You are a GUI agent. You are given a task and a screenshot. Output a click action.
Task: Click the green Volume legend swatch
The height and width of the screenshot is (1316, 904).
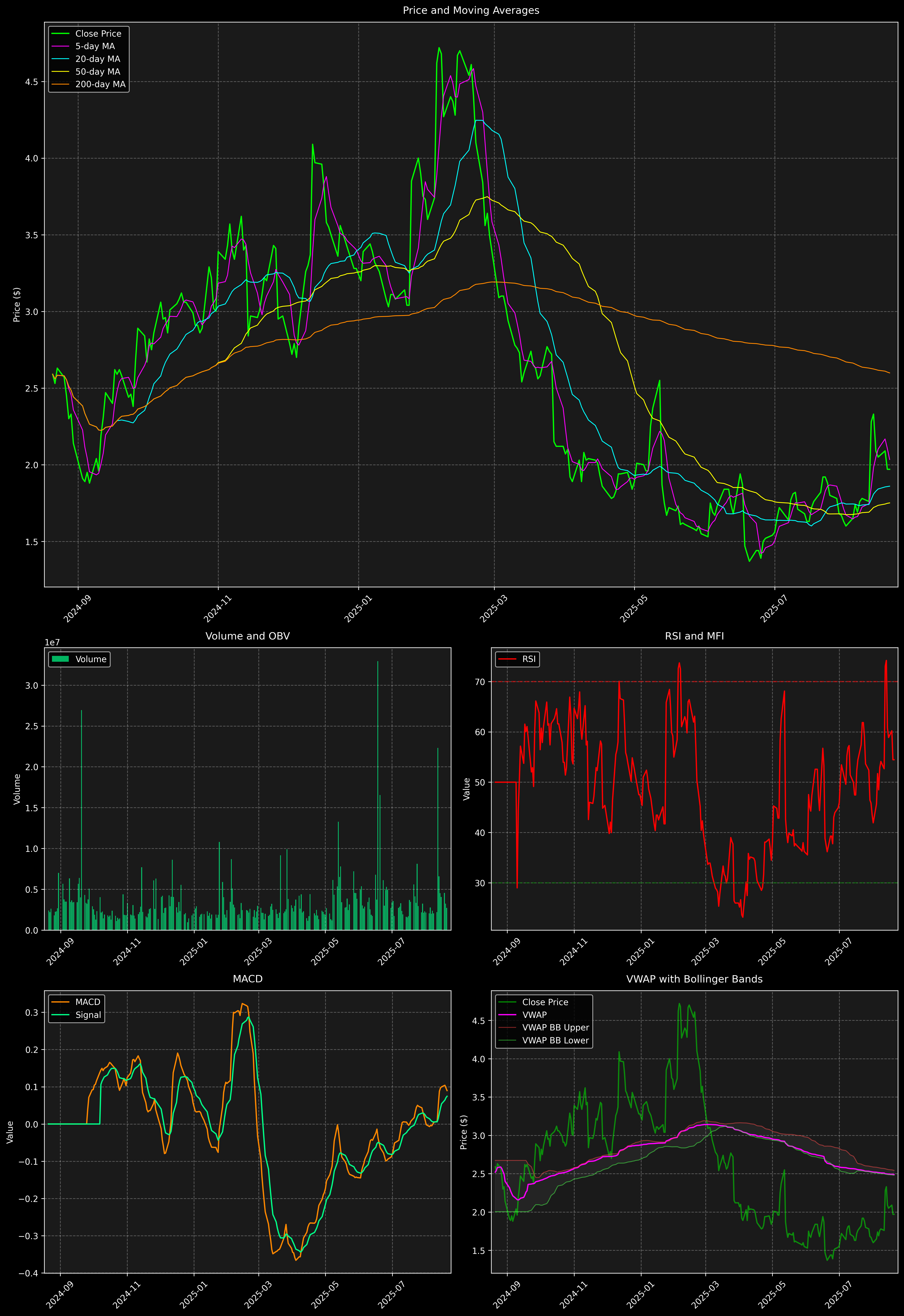[x=60, y=659]
